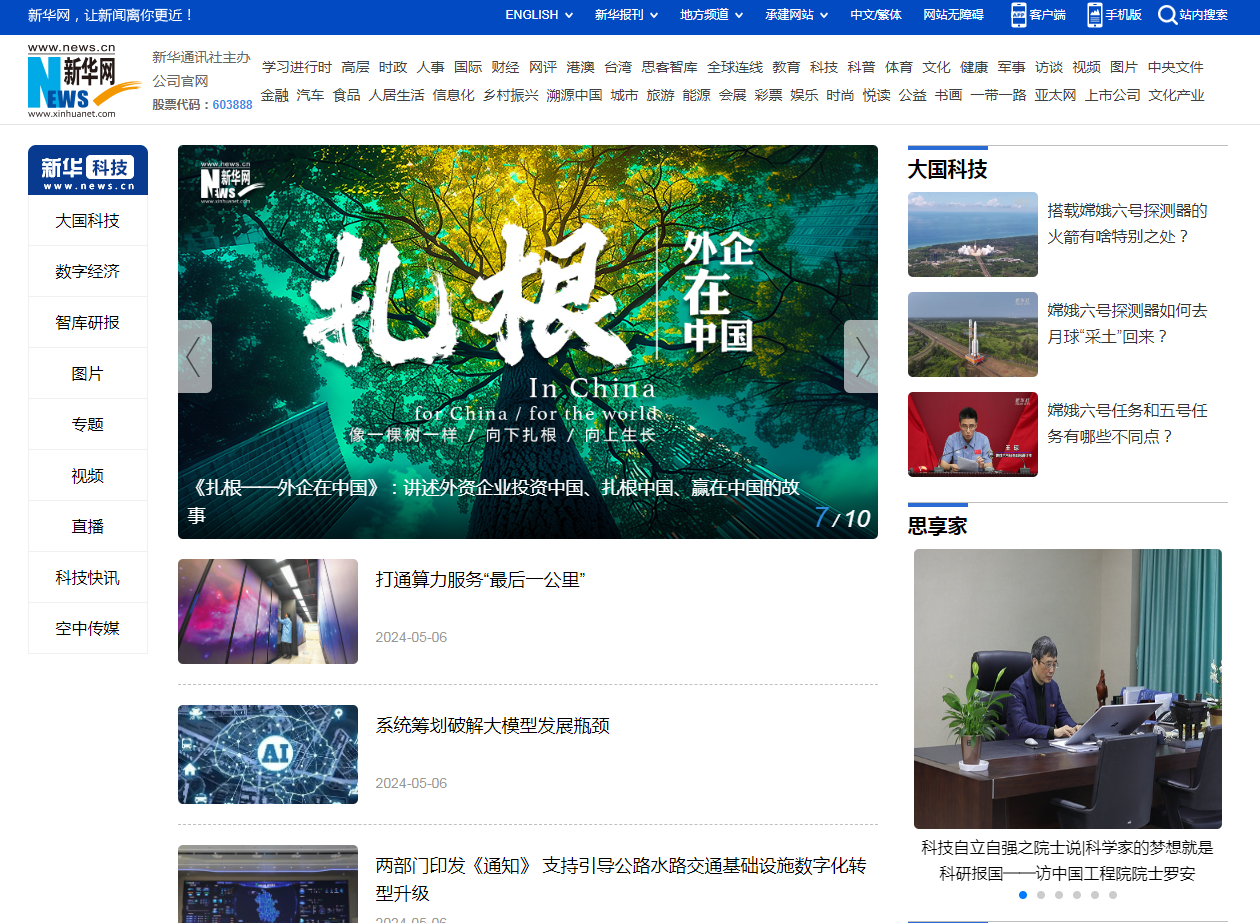Viewport: 1260px width, 923px height.
Task: Expand the 承建网站 dropdown
Action: click(x=797, y=15)
